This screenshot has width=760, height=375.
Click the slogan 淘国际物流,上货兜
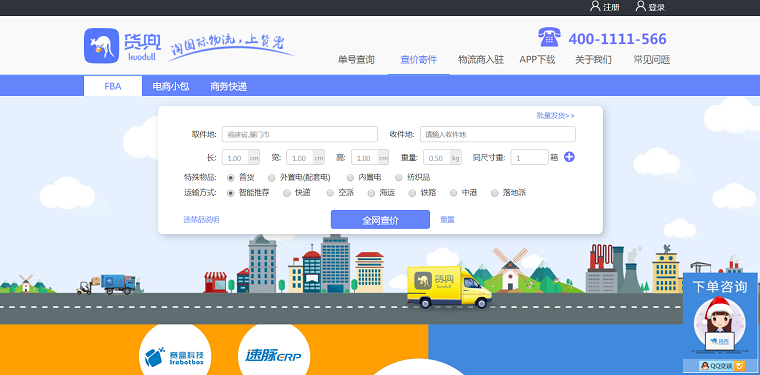(231, 47)
